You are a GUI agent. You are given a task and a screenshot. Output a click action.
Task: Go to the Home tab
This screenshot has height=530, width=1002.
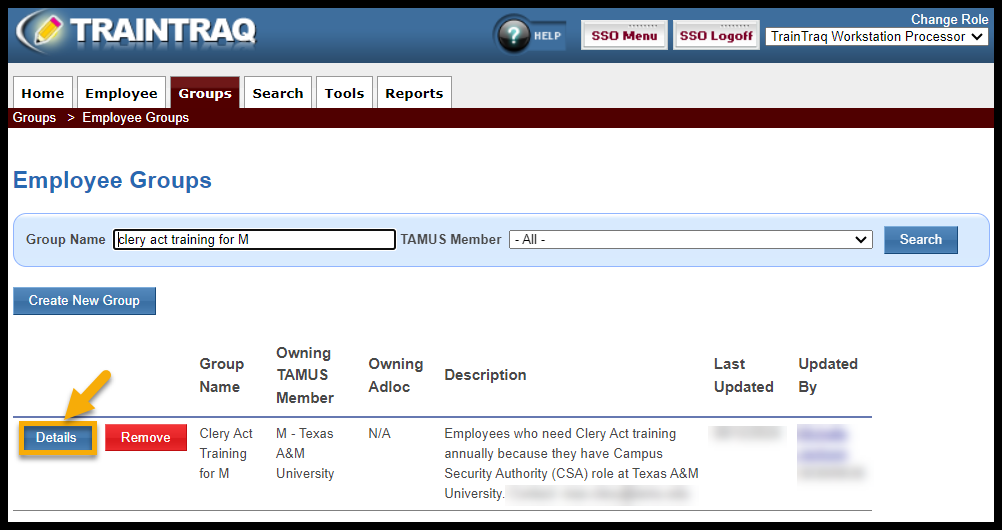43,93
